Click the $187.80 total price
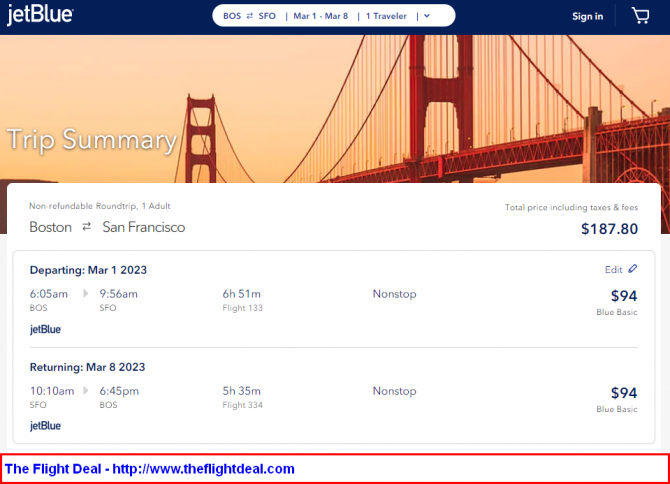The height and width of the screenshot is (484, 670). [609, 229]
